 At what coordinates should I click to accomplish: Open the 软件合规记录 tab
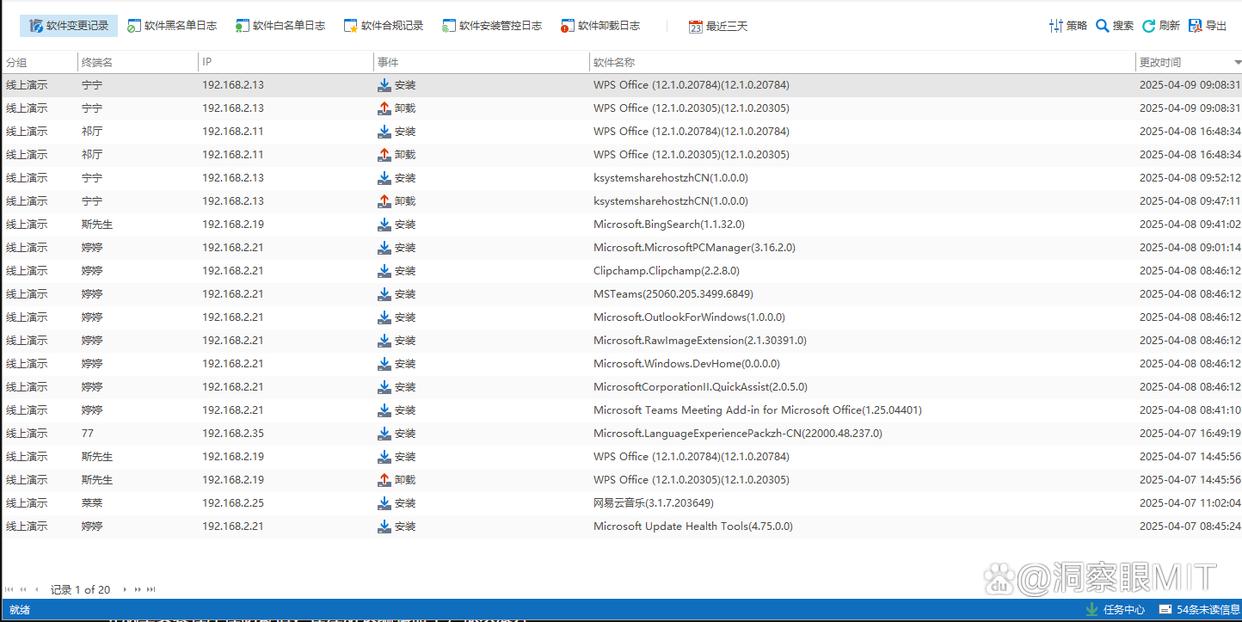coord(383,26)
